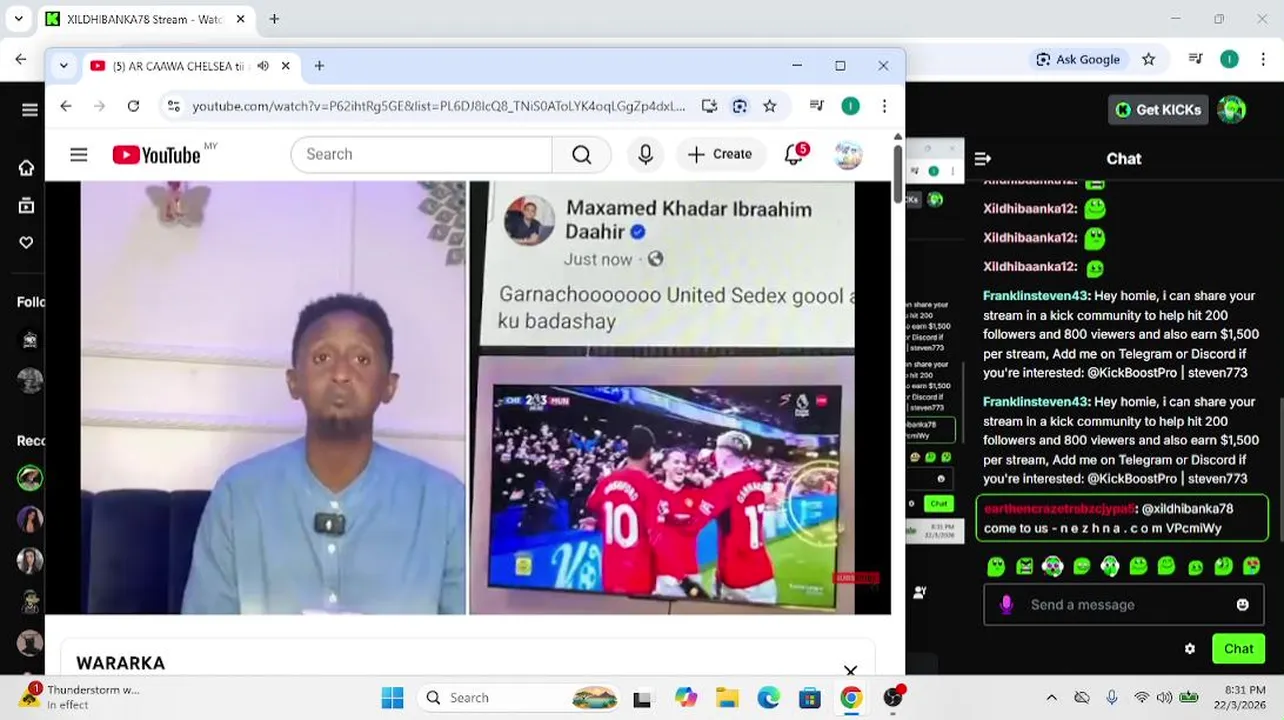The height and width of the screenshot is (720, 1284).
Task: Click the Get KICKs button
Action: [x=1158, y=110]
